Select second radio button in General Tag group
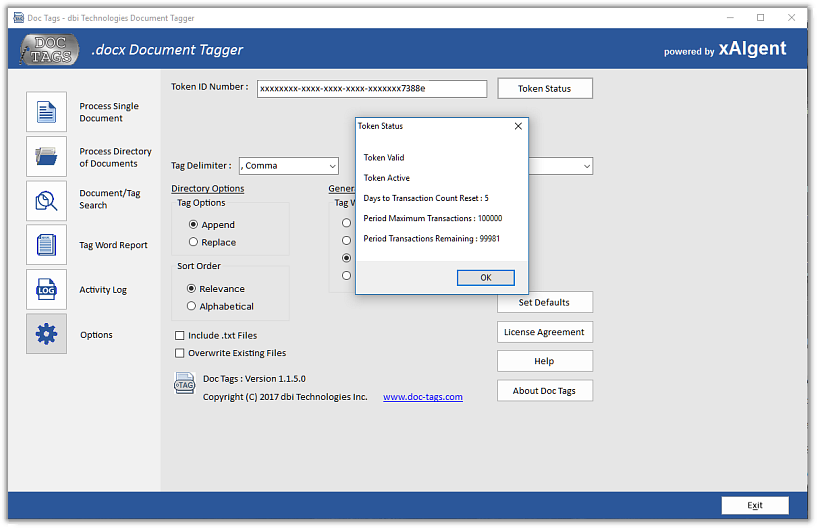This screenshot has height=528, width=817. click(346, 241)
